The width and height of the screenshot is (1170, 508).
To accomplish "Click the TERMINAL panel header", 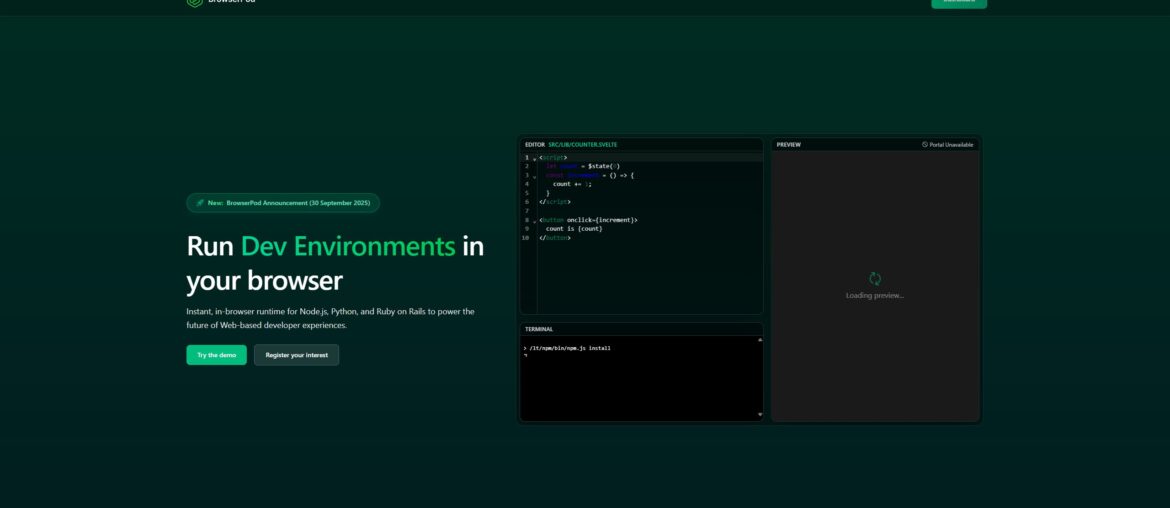I will [539, 329].
